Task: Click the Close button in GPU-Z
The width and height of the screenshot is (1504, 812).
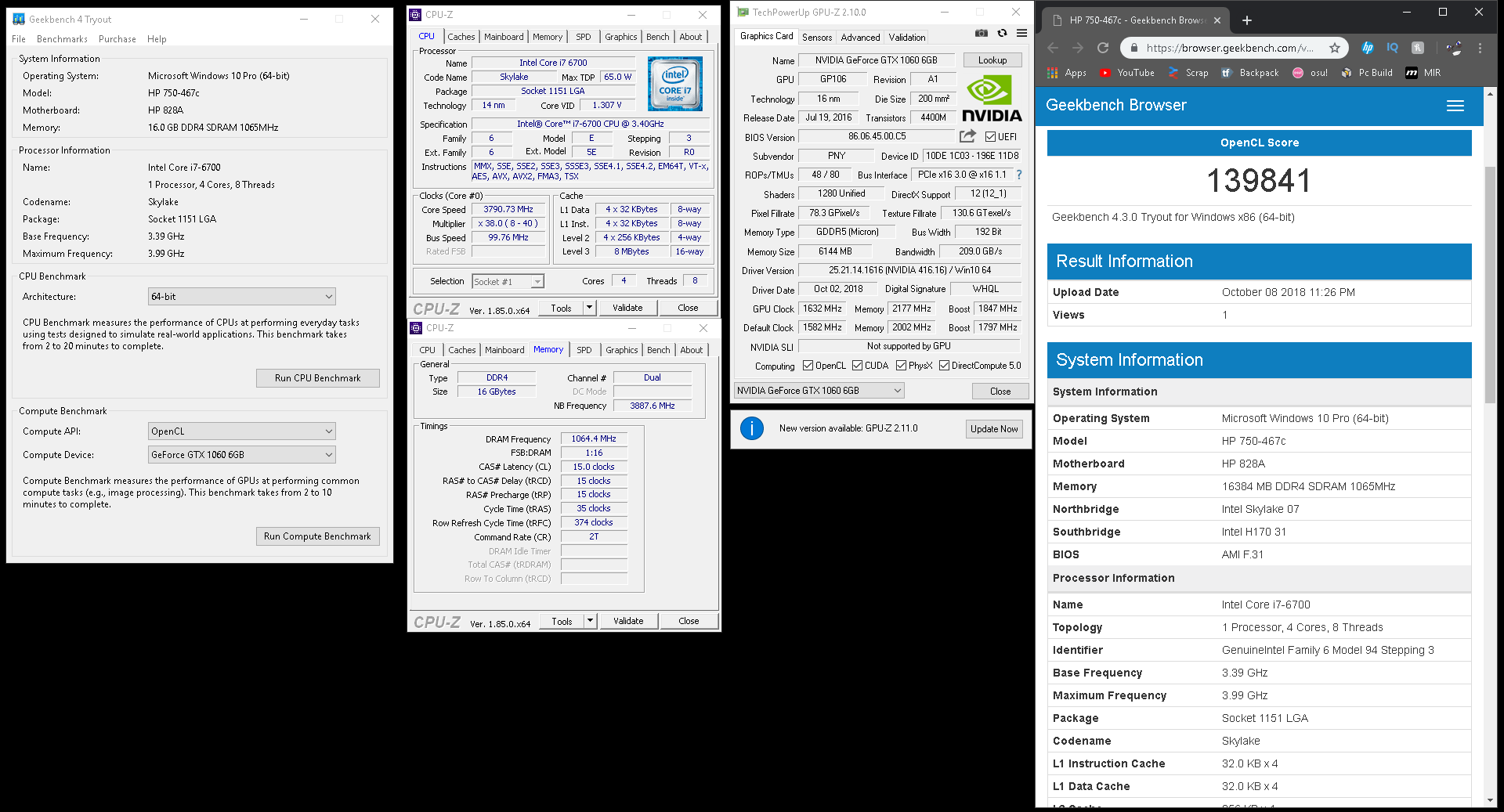Action: coord(1000,391)
